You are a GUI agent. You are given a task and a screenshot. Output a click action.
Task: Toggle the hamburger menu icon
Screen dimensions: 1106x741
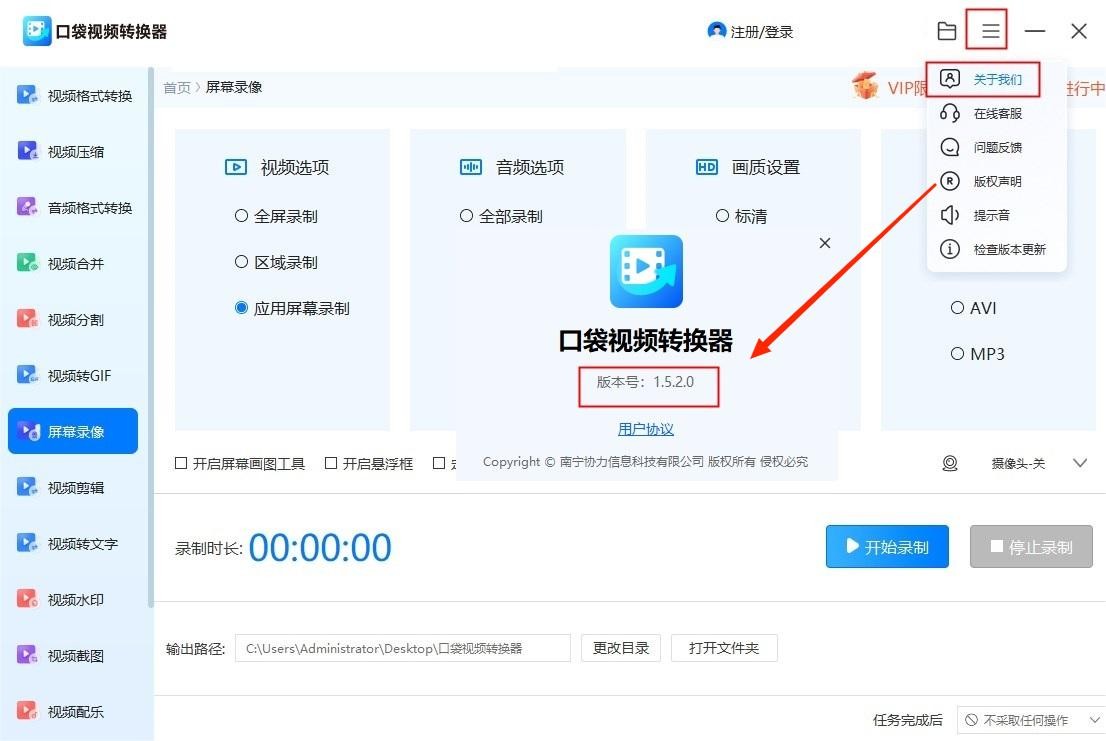[x=990, y=31]
